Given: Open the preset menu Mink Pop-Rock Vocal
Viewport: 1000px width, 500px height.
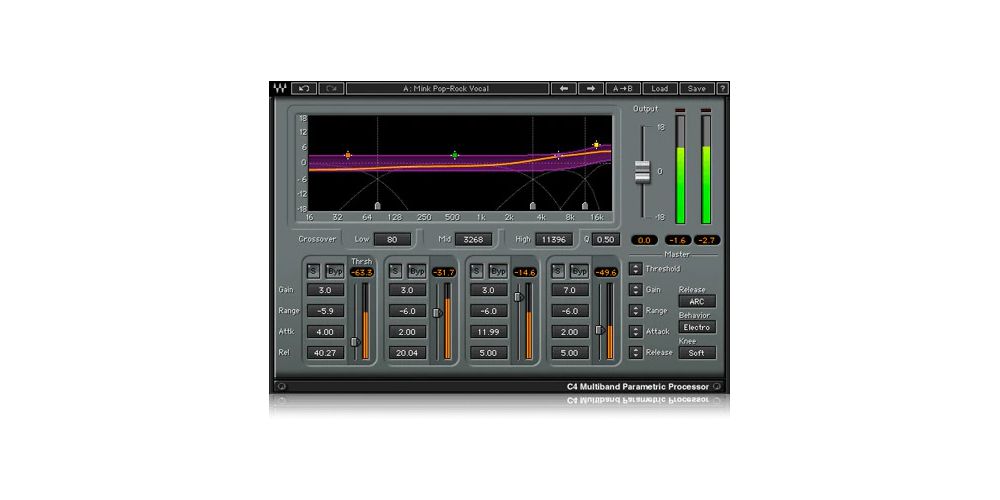Looking at the screenshot, I should tap(448, 89).
